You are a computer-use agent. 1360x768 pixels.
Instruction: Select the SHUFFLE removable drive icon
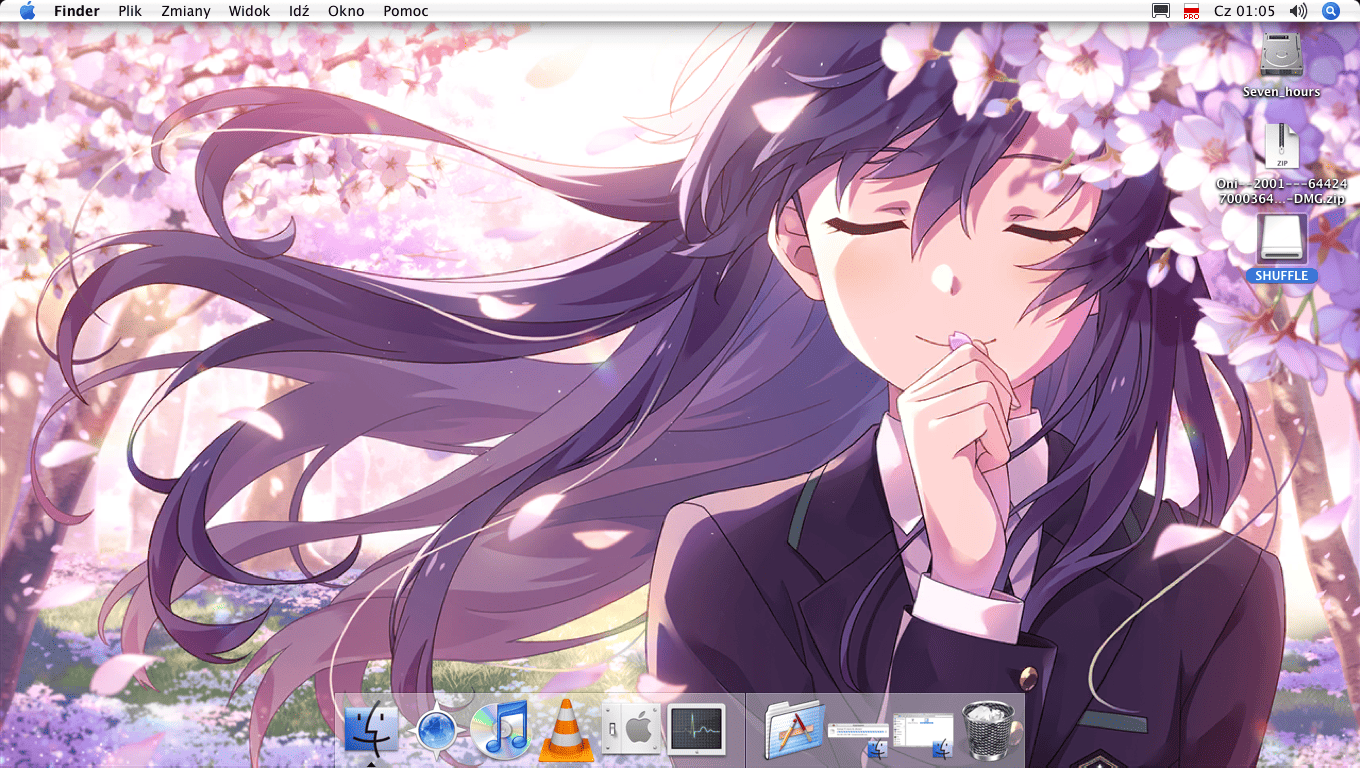1281,240
